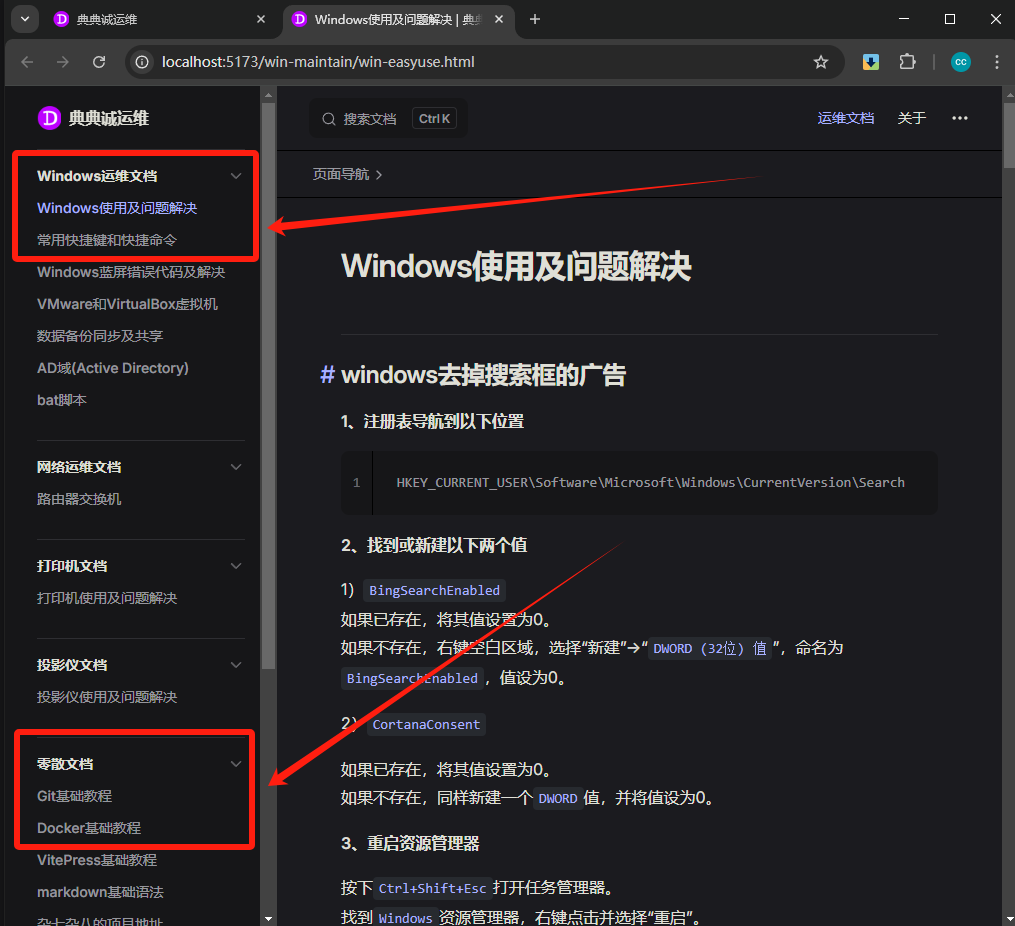Screen dimensions: 1015x926
Task: Open AD域(Active Directory) sidebar link
Action: tap(113, 368)
